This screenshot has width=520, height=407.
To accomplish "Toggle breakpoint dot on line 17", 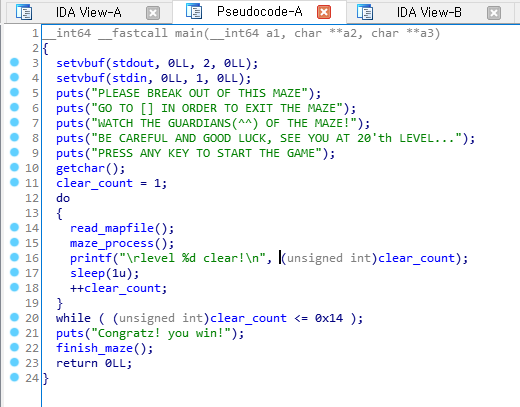I will click(14, 272).
